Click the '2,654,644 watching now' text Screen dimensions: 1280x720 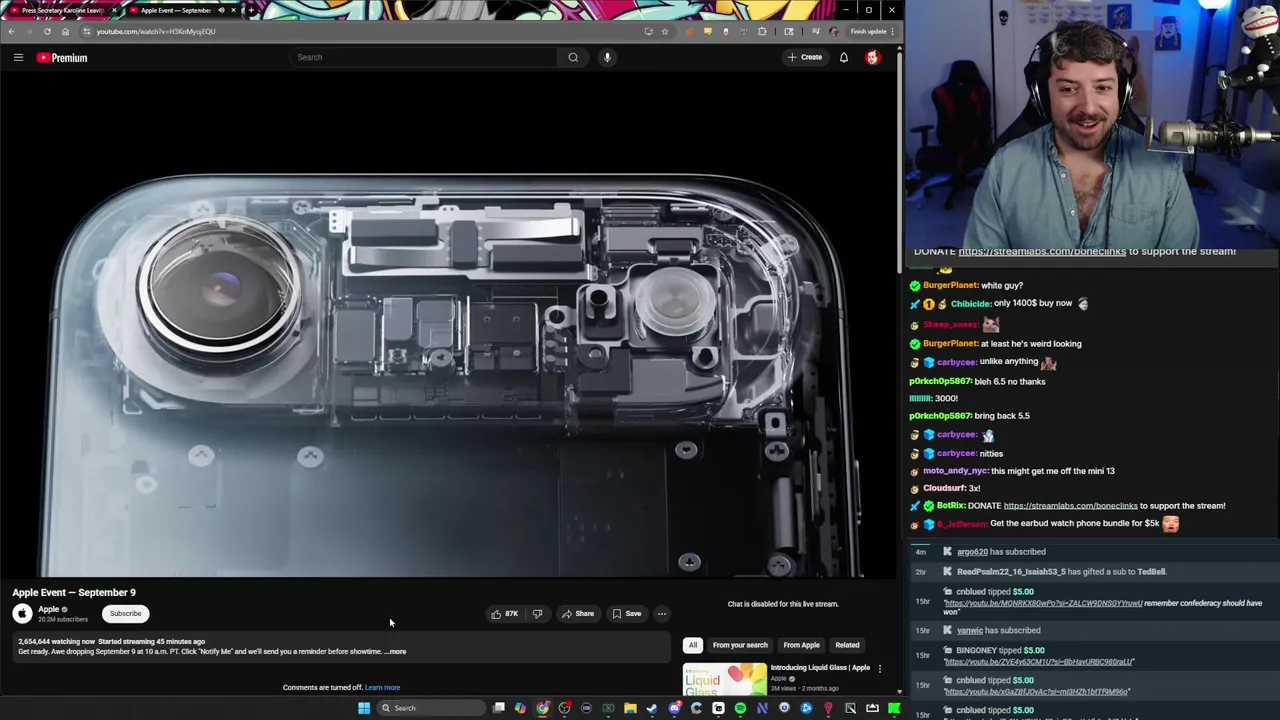point(56,642)
